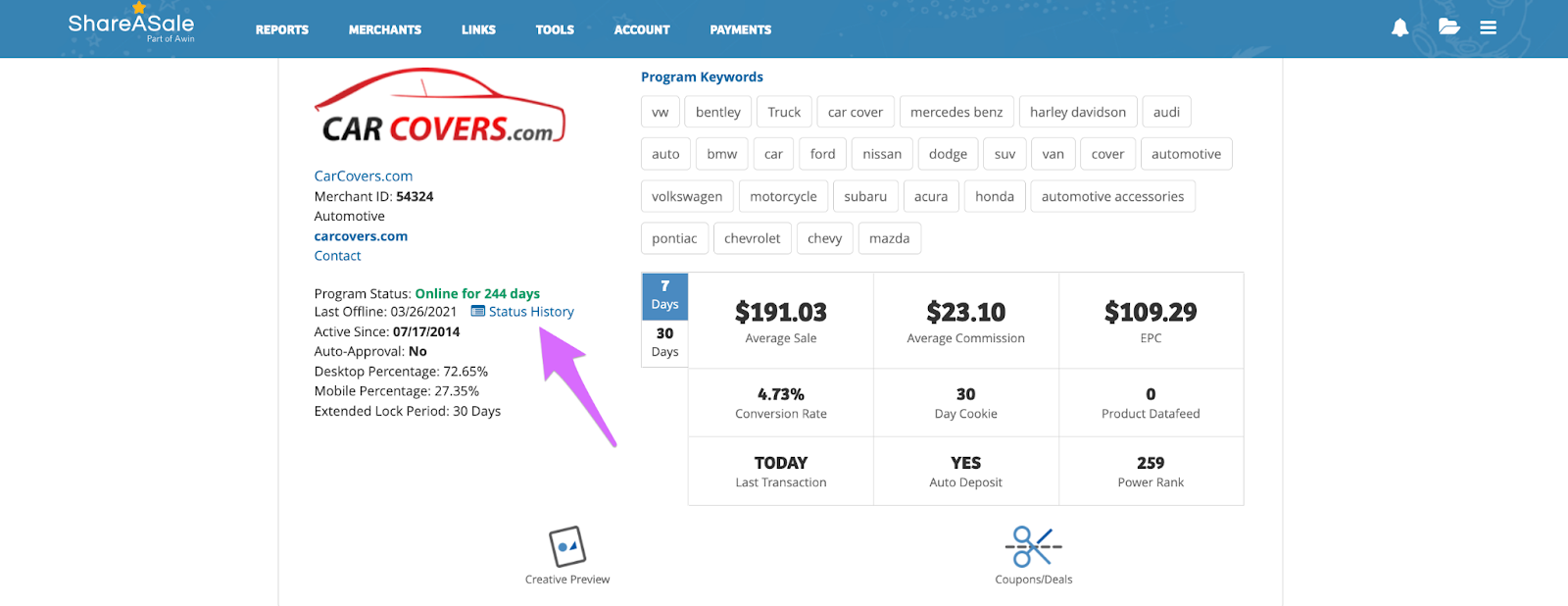This screenshot has width=1568, height=606.
Task: Open the CarCovers.com merchant name link
Action: [x=364, y=177]
